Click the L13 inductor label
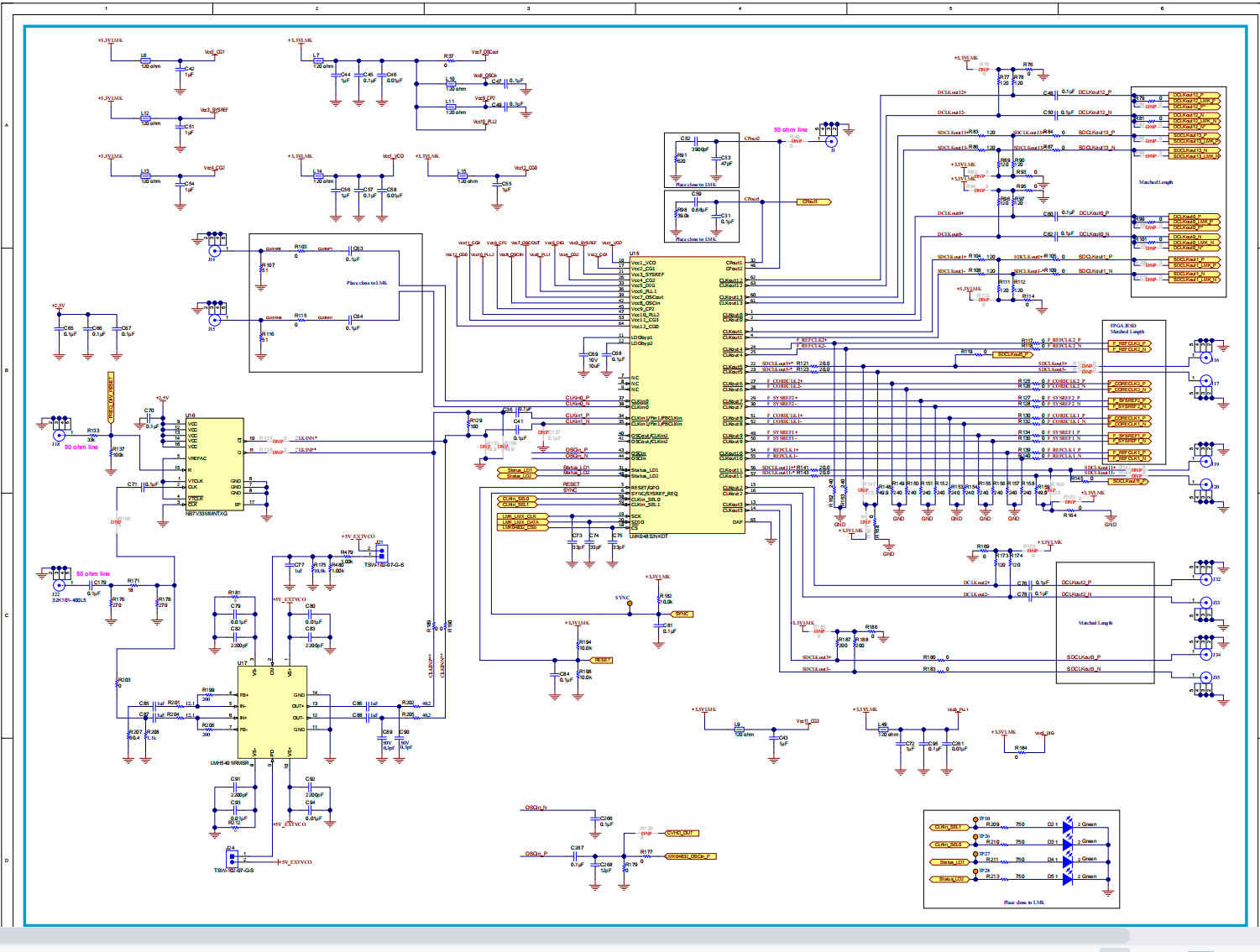1260x952 pixels. [144, 171]
